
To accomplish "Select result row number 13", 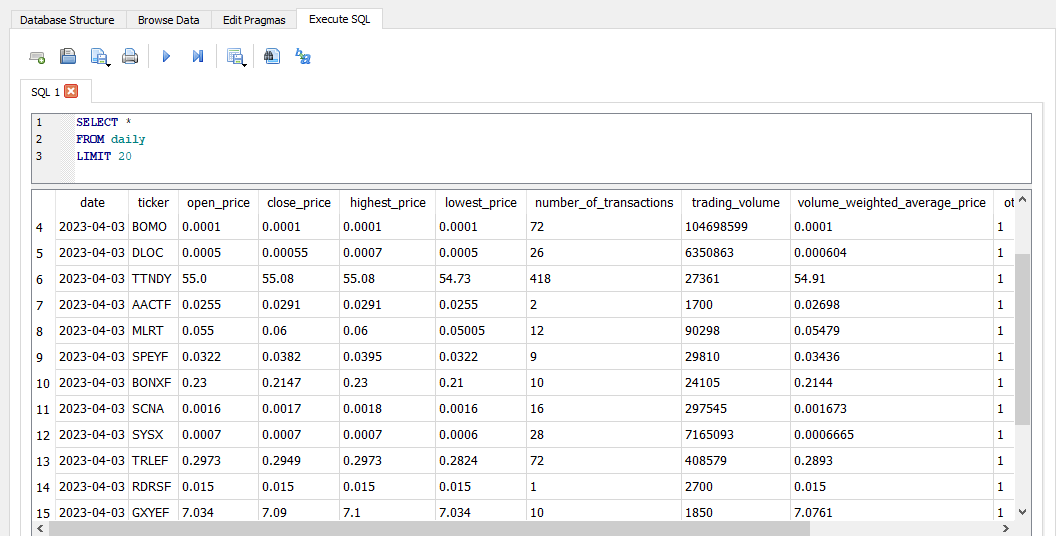I will pos(43,461).
